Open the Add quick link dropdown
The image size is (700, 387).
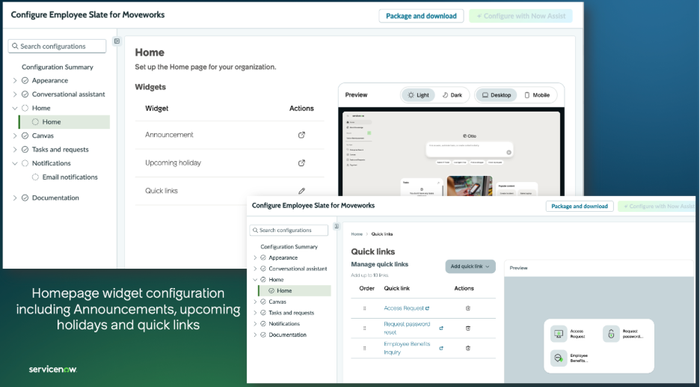coord(470,266)
